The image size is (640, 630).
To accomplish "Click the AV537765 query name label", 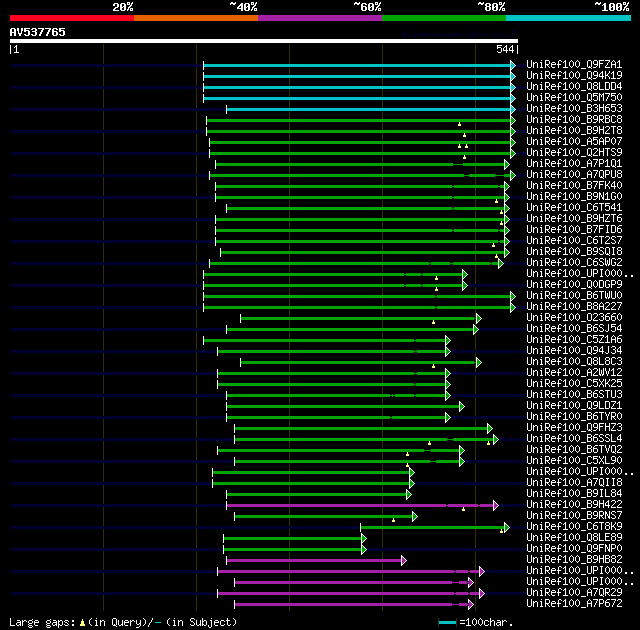I will click(x=38, y=32).
